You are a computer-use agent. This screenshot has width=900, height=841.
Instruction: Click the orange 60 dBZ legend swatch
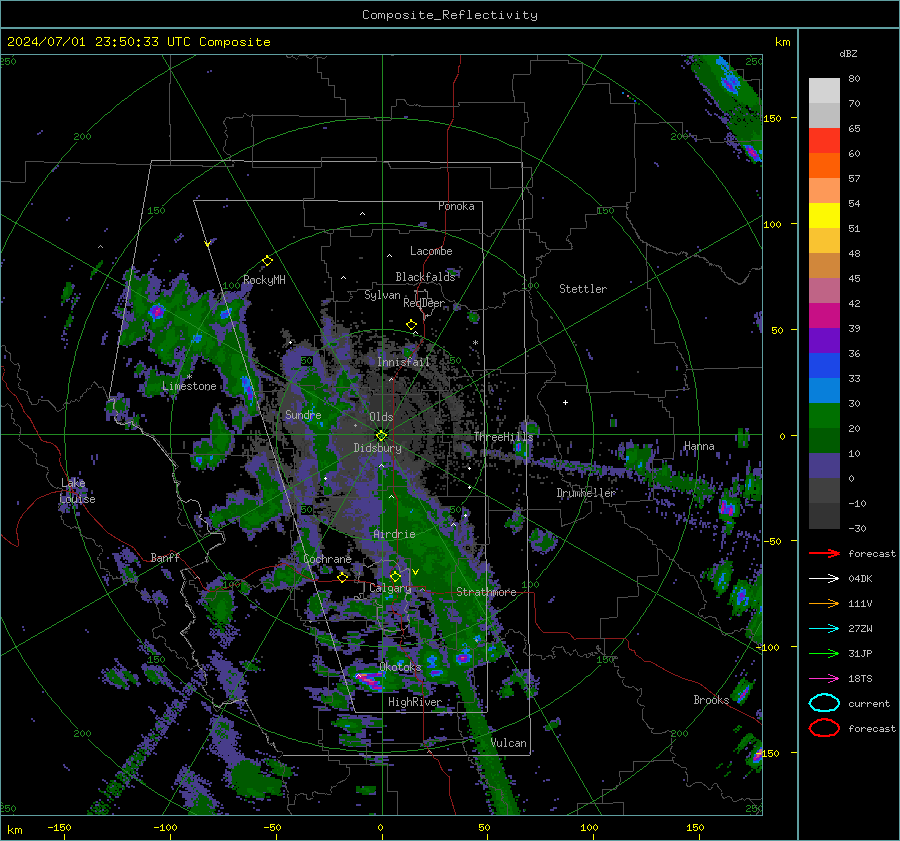(x=824, y=165)
